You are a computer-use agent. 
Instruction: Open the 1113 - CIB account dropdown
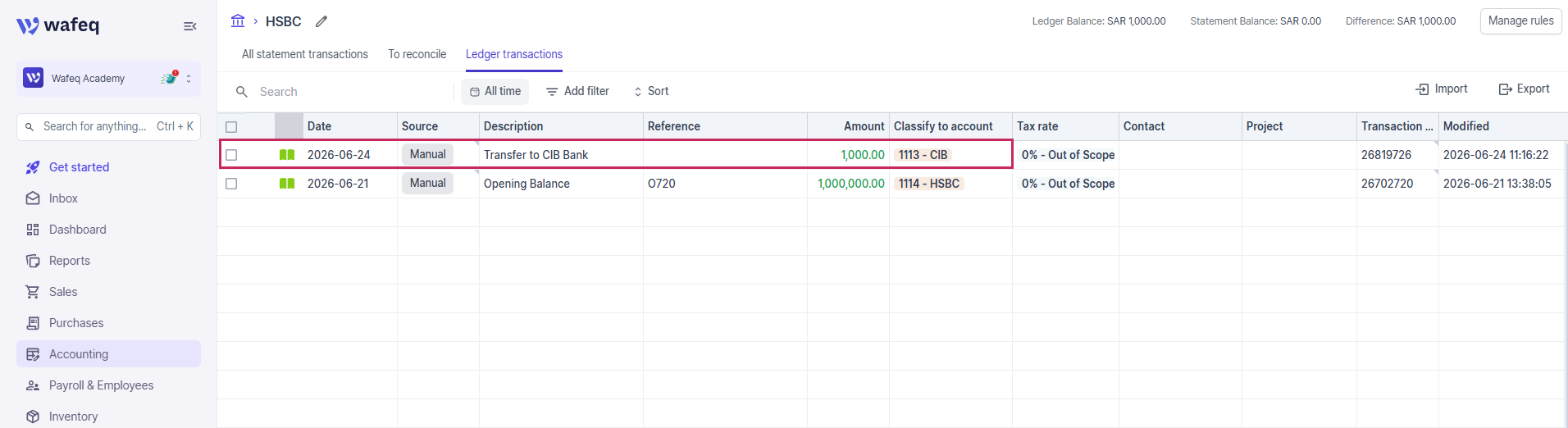(923, 155)
